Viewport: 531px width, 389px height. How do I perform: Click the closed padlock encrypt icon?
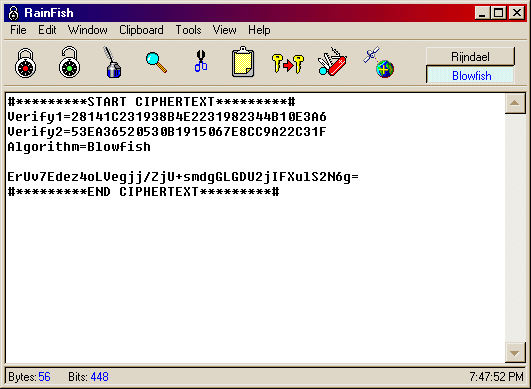click(25, 63)
